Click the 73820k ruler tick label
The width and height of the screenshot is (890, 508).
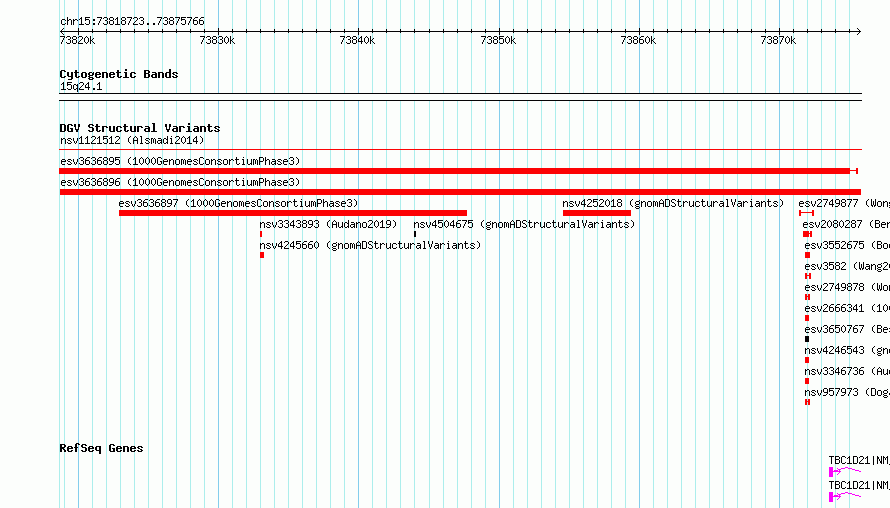(x=77, y=40)
